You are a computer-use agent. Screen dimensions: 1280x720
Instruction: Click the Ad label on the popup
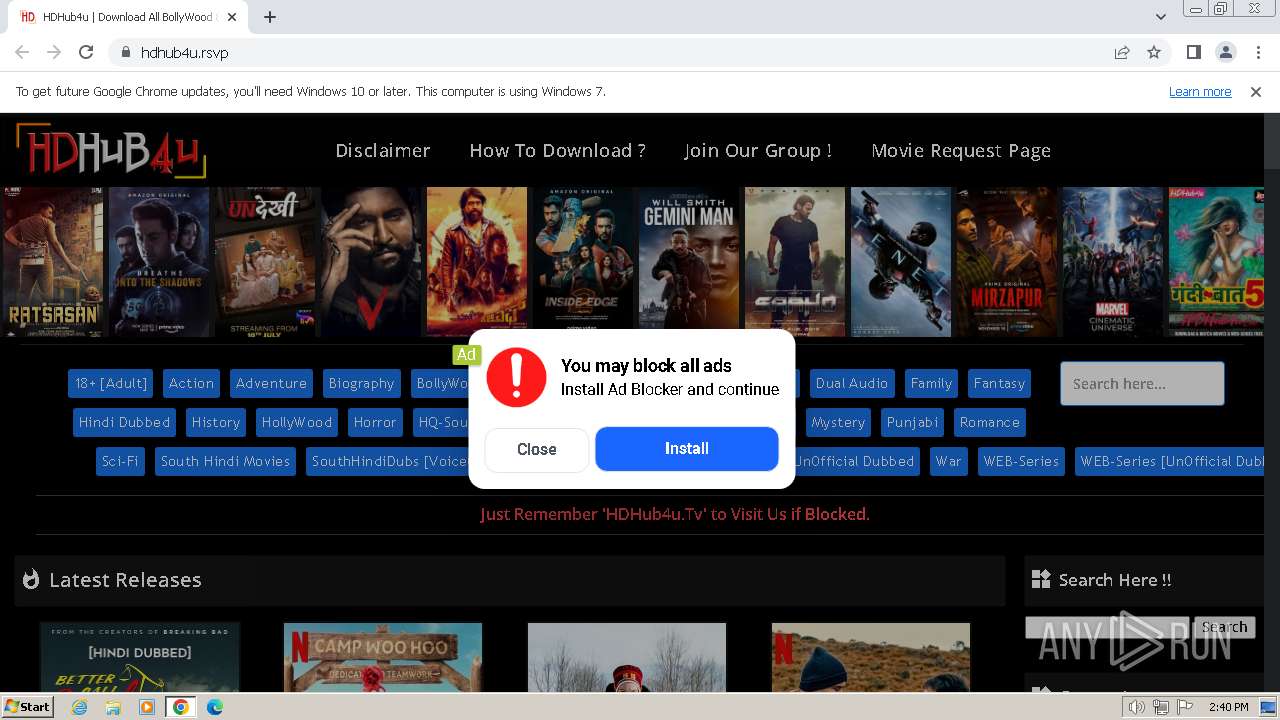click(466, 355)
